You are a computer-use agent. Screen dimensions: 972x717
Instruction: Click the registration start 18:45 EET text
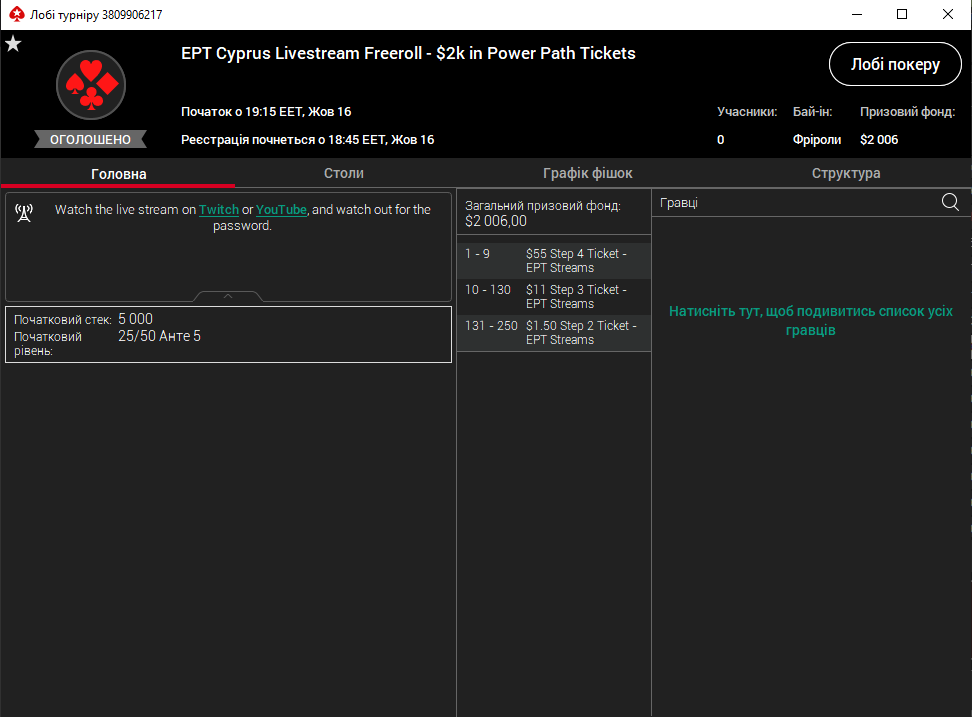(307, 139)
